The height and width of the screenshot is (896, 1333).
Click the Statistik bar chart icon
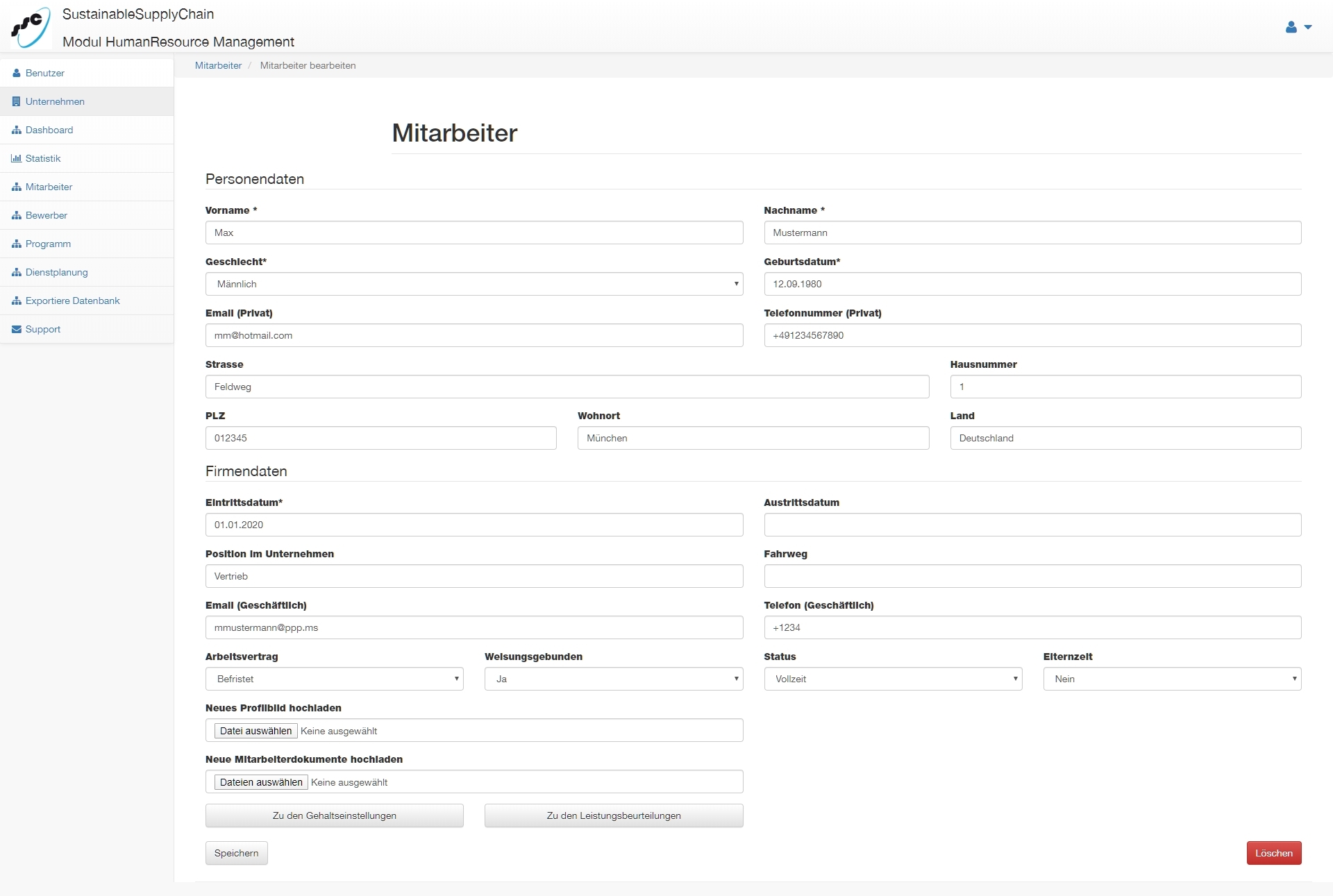[17, 158]
